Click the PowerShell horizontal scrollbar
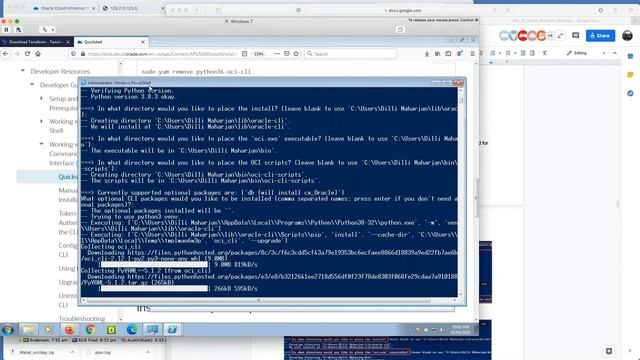640x360 pixels. [x=258, y=300]
